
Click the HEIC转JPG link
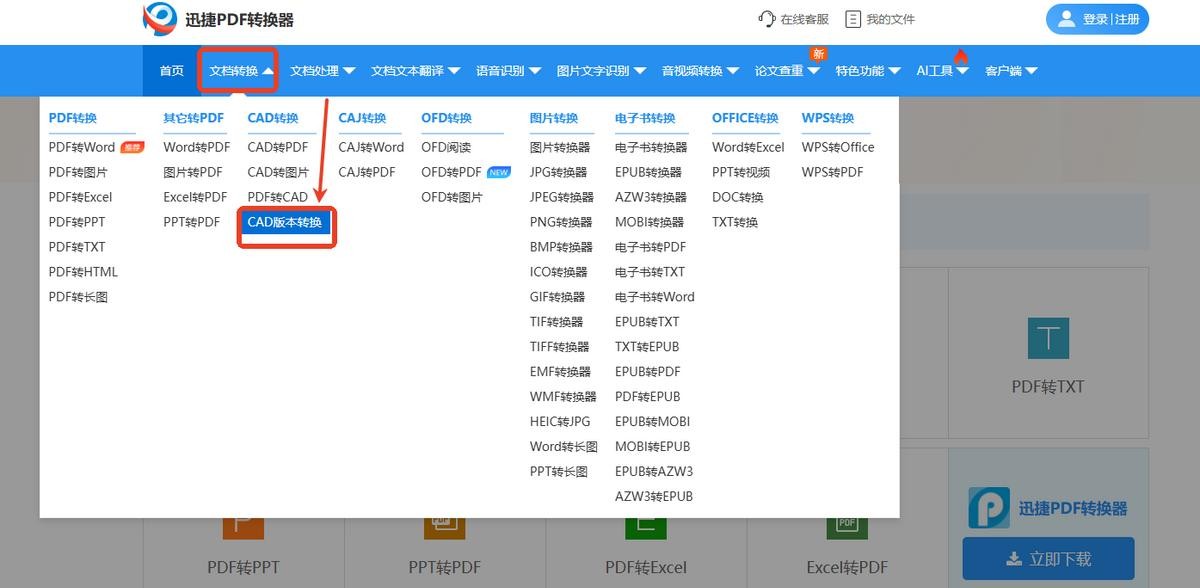coord(560,421)
